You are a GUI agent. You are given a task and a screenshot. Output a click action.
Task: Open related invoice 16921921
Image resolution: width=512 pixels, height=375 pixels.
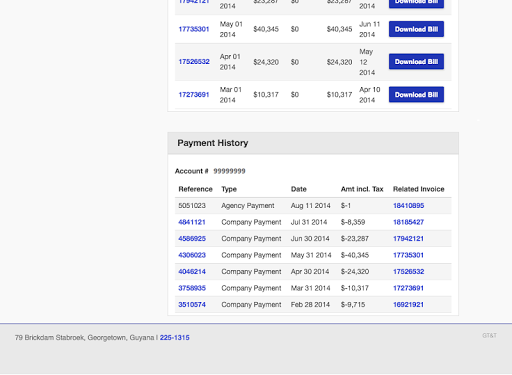click(x=408, y=305)
